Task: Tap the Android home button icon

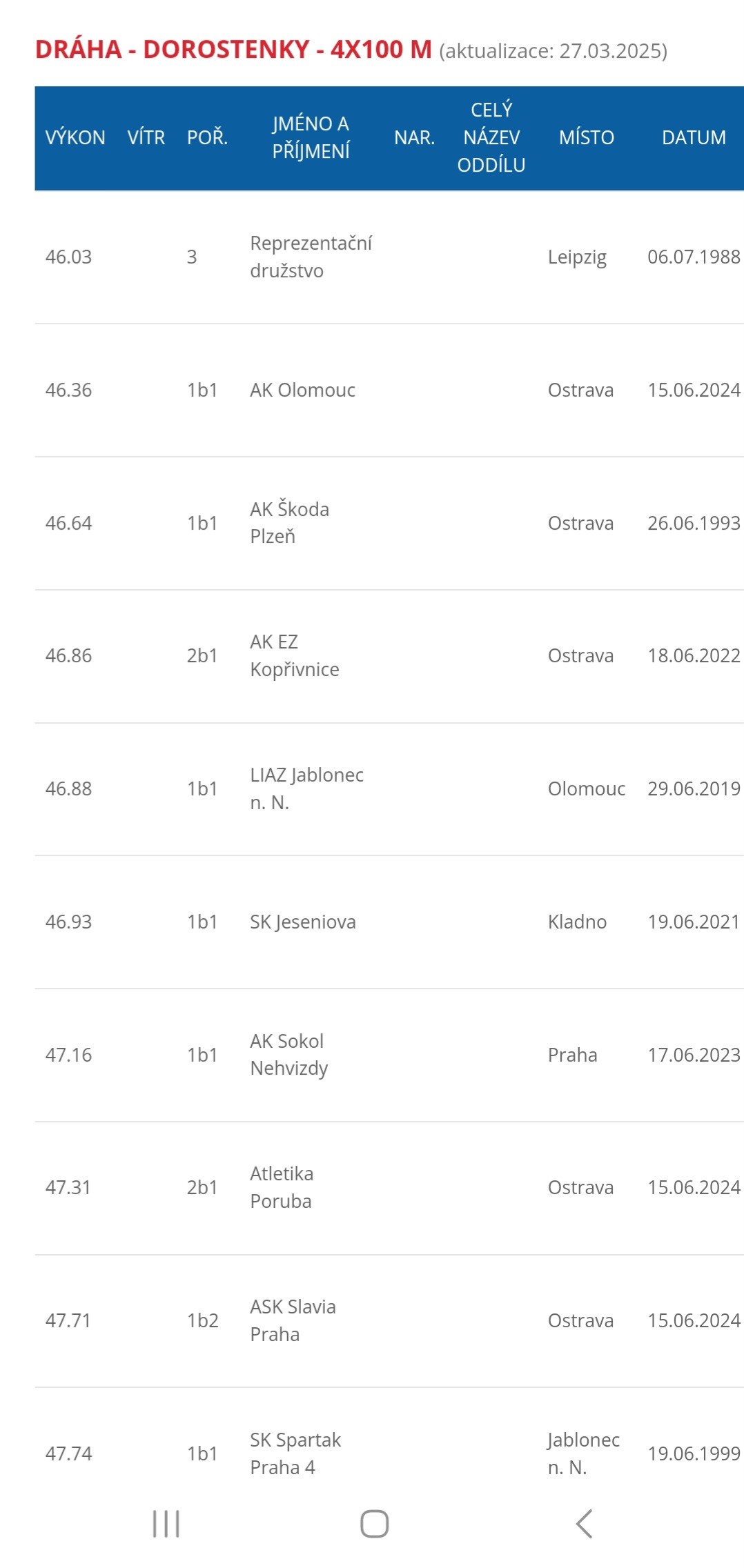Action: click(374, 1523)
